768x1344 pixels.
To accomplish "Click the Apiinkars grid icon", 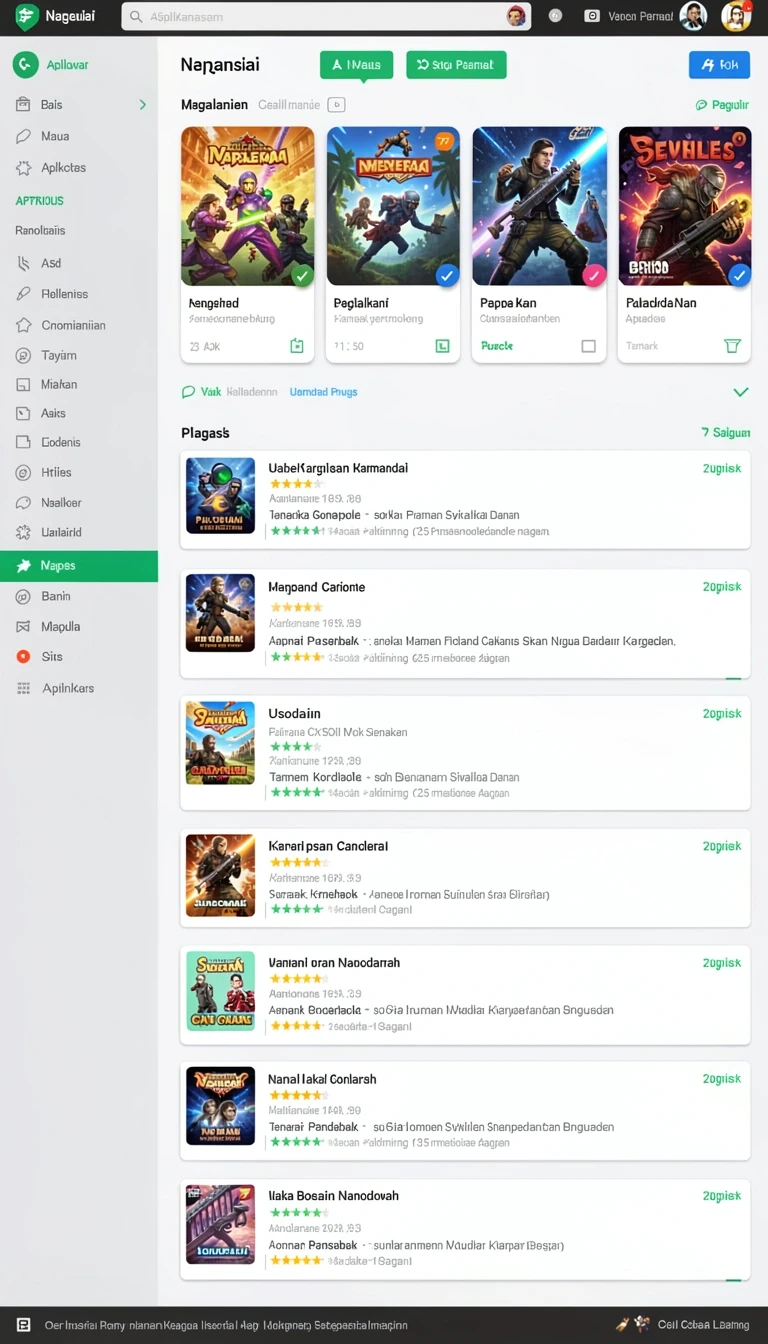I will click(x=23, y=688).
